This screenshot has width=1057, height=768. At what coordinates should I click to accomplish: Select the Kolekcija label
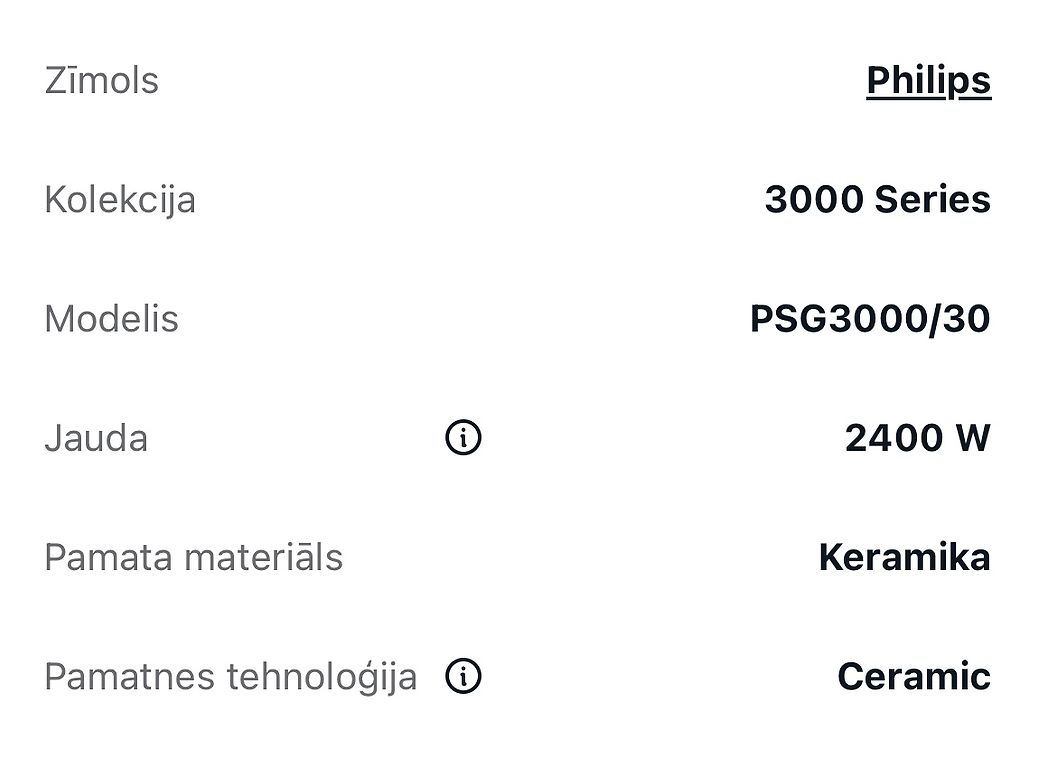coord(120,200)
